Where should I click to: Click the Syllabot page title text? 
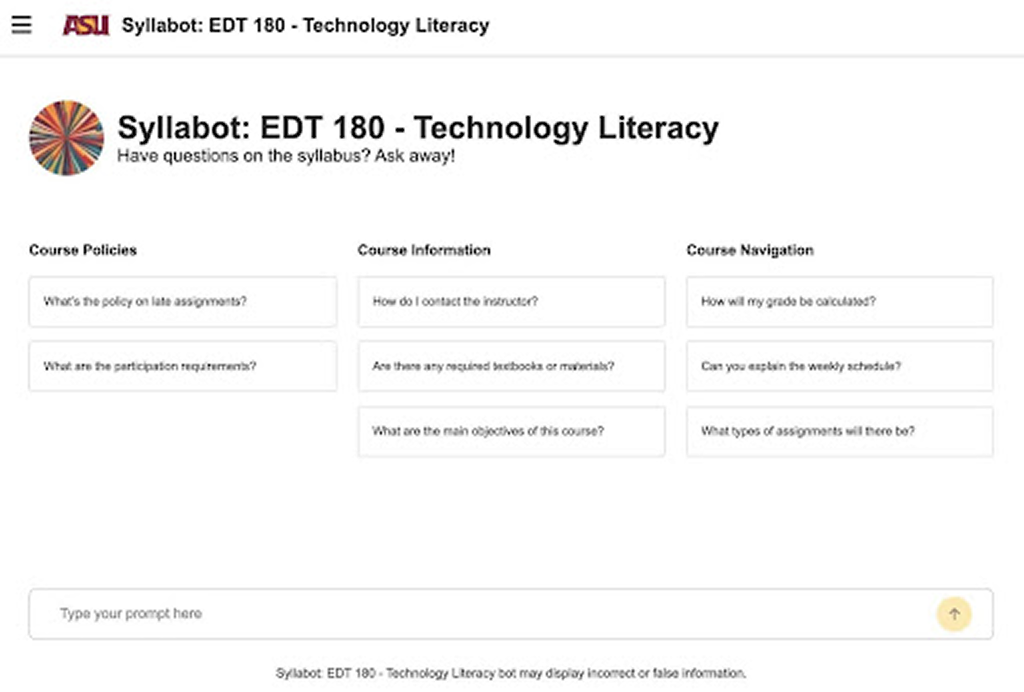coord(418,128)
